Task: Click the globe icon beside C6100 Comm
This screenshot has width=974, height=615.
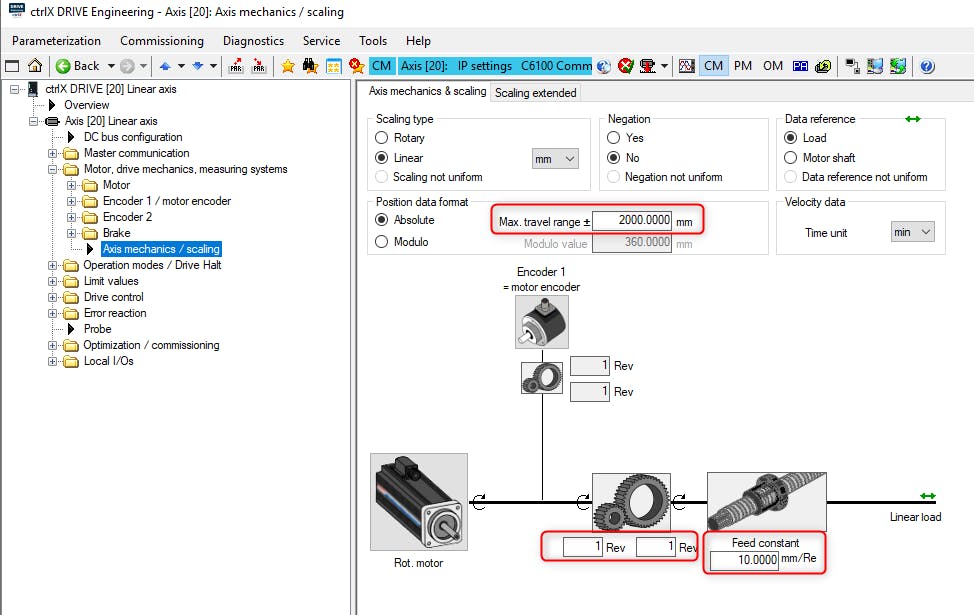Action: (x=603, y=66)
